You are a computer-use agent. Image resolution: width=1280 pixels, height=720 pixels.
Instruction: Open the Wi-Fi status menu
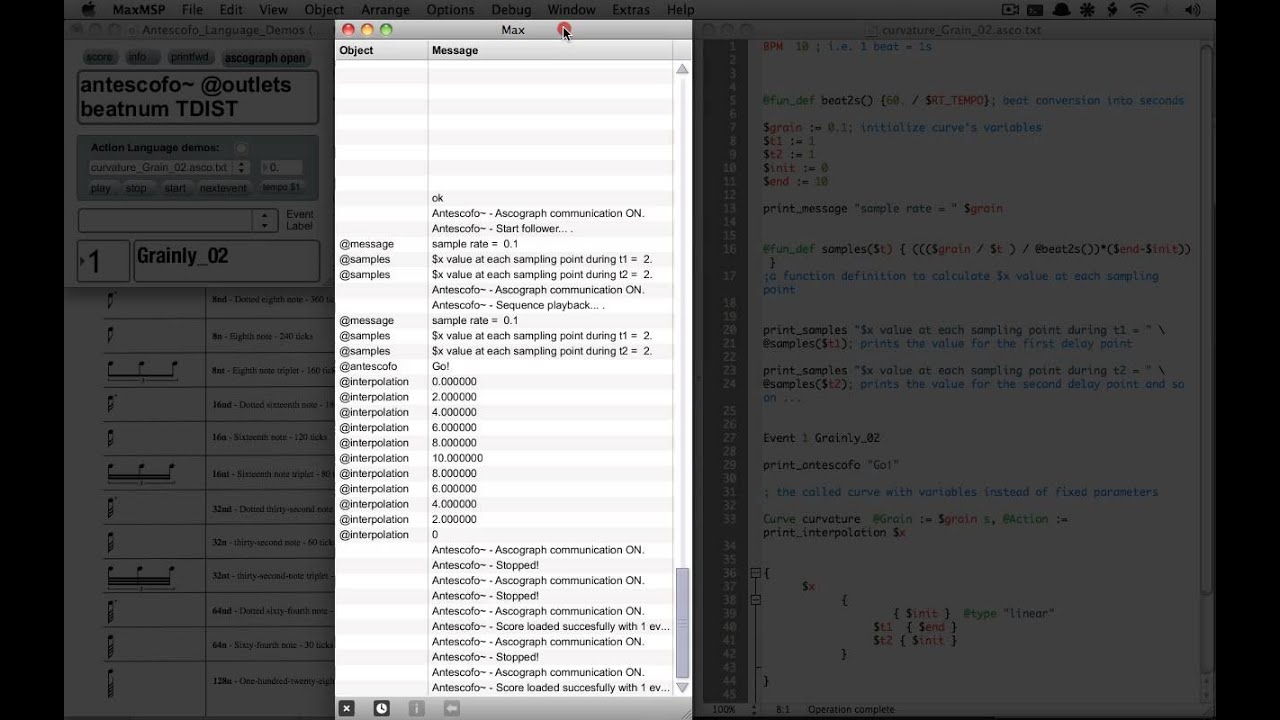tap(1139, 10)
